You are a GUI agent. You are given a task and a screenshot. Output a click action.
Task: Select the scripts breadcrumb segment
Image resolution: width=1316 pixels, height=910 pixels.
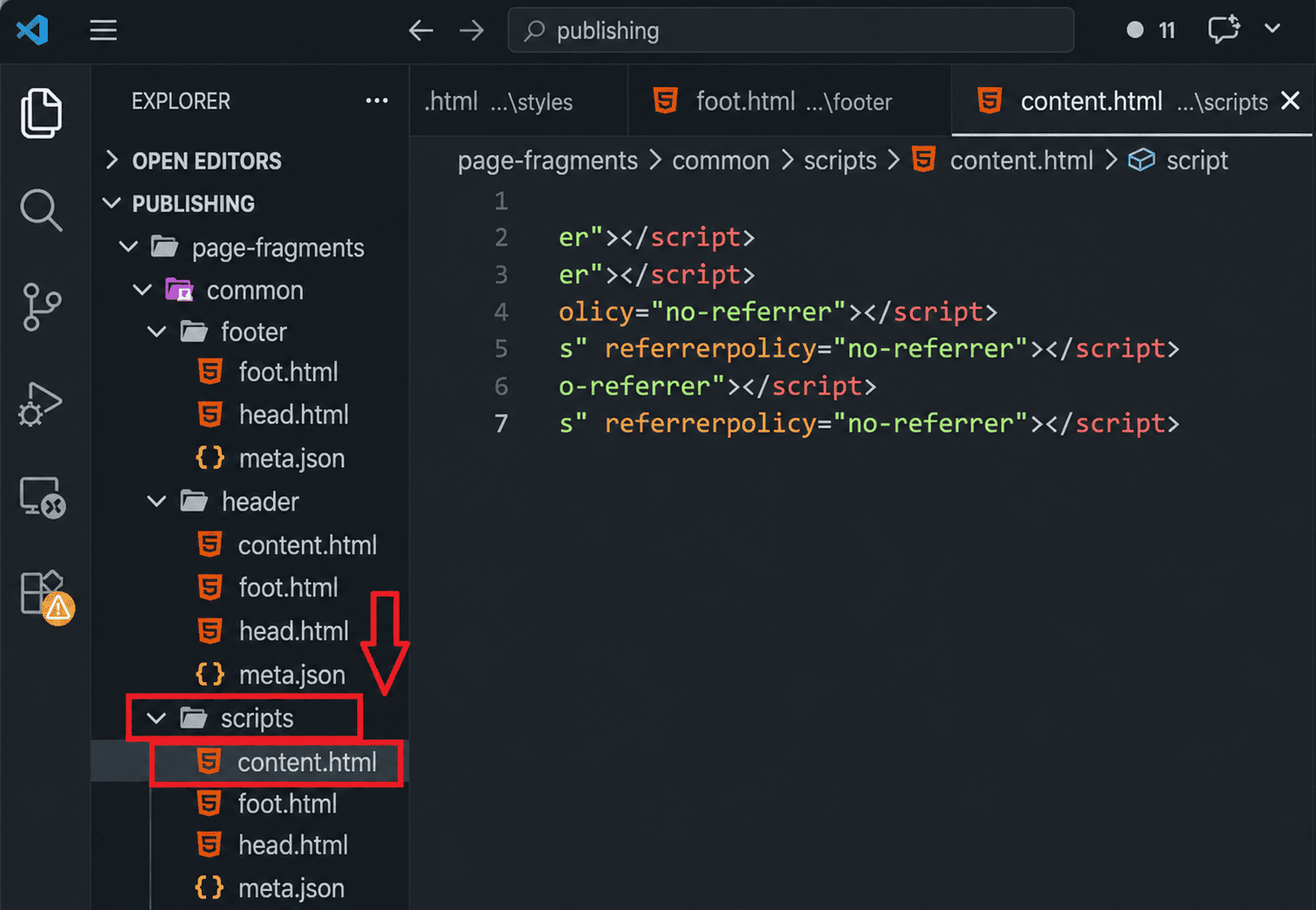(x=840, y=161)
